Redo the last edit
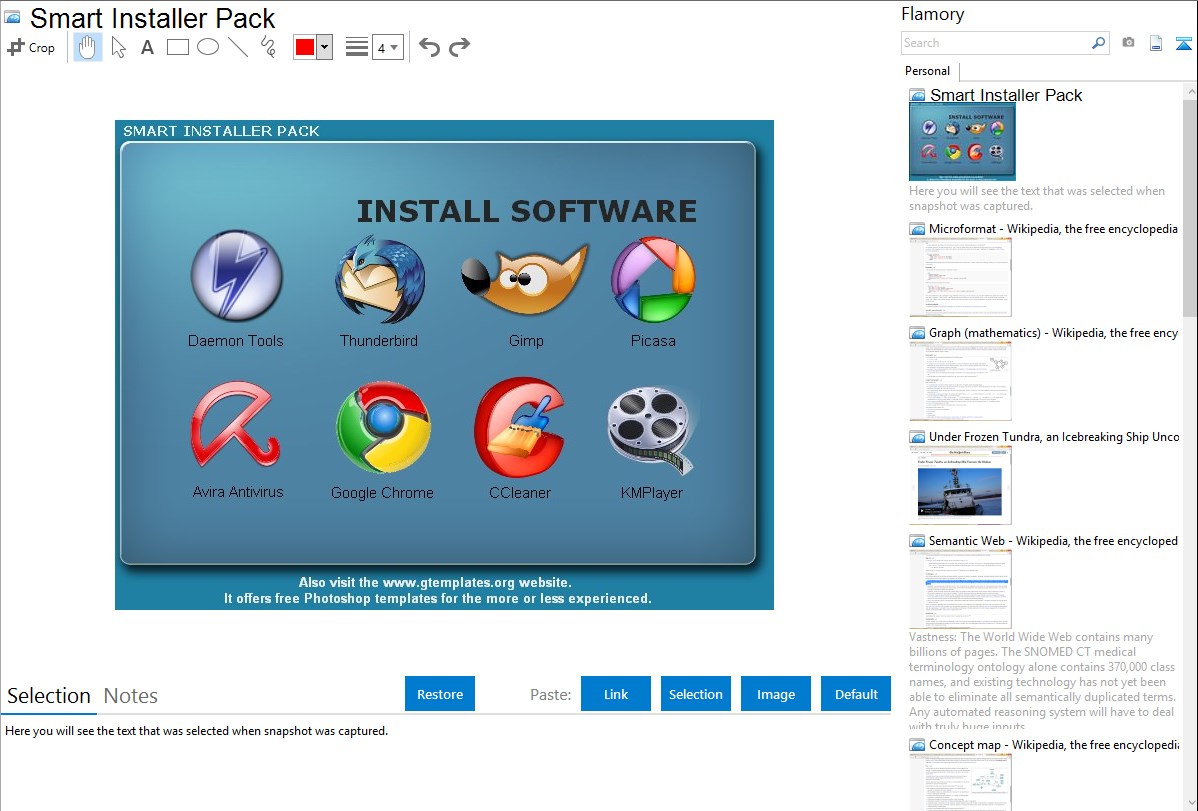 (x=459, y=47)
